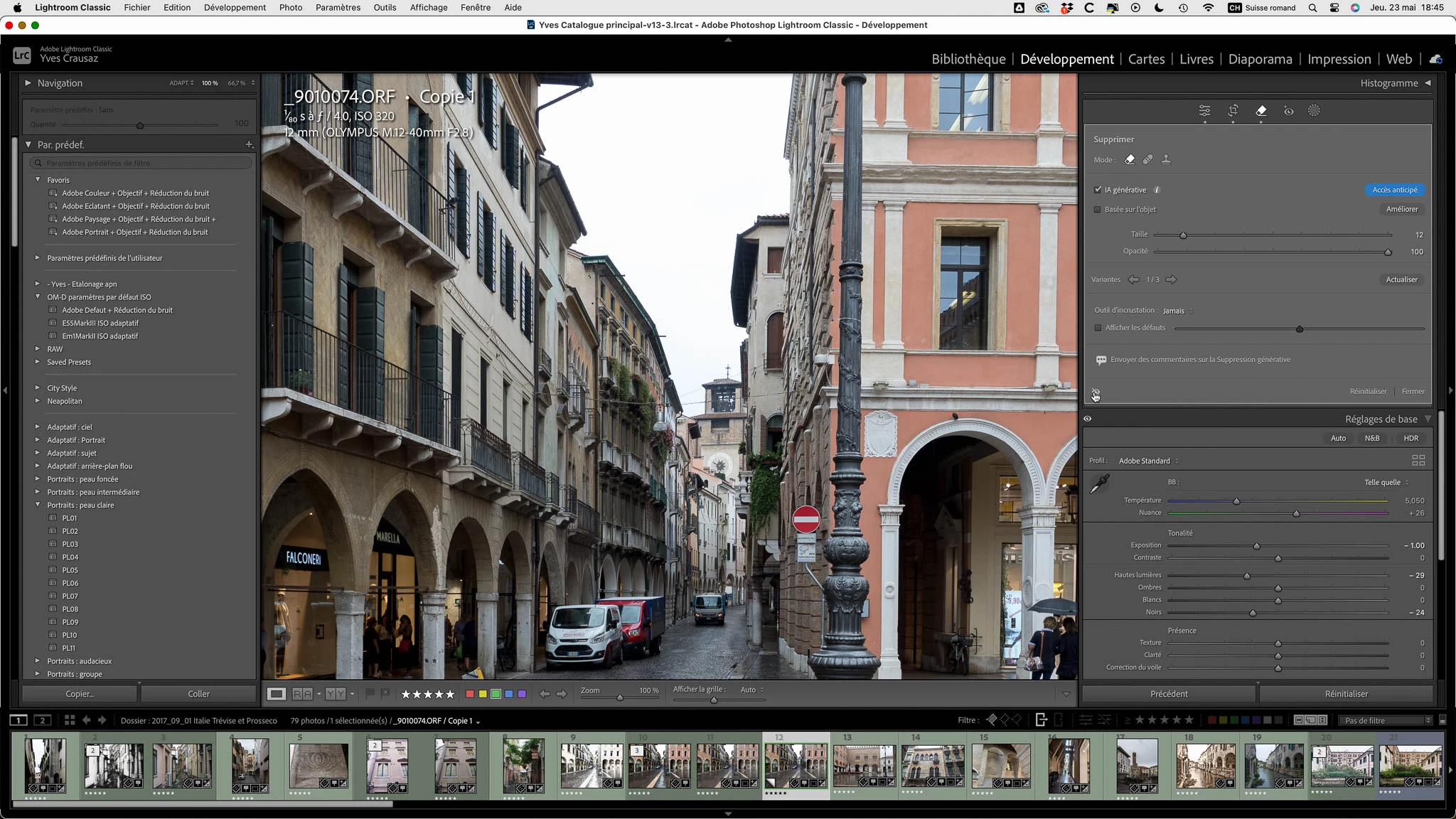Open the Développement menu in menu bar
Viewport: 1456px width, 819px height.
coord(235,7)
